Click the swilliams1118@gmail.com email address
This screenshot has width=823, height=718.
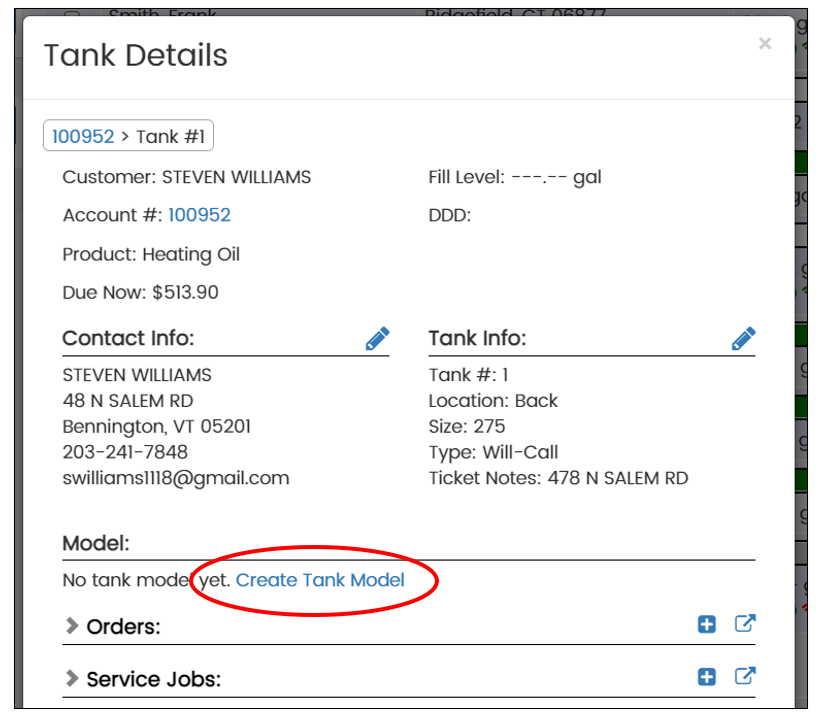point(176,478)
